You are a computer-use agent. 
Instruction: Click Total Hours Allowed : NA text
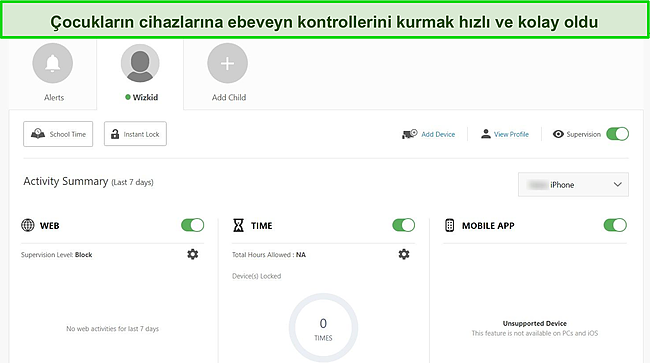(x=269, y=254)
